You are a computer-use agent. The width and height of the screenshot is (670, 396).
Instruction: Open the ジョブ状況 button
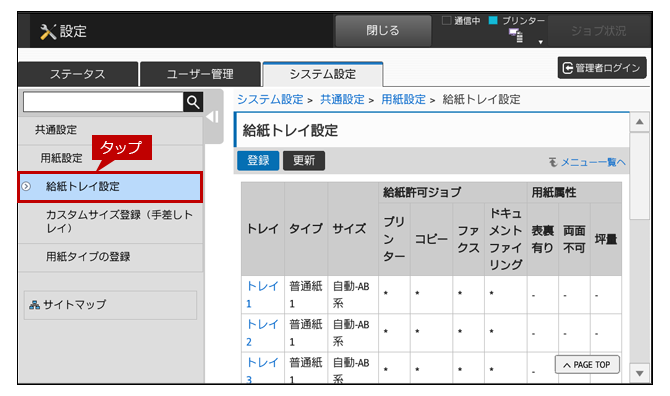[x=598, y=31]
